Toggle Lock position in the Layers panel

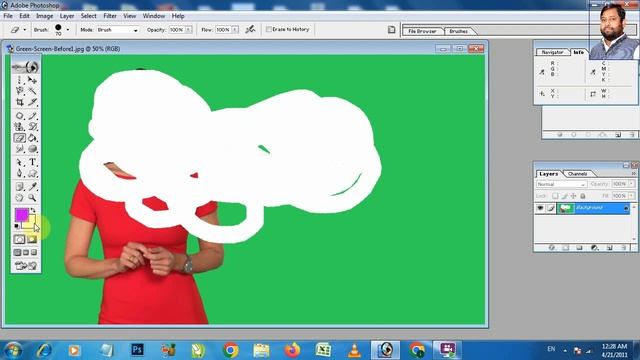tap(573, 196)
